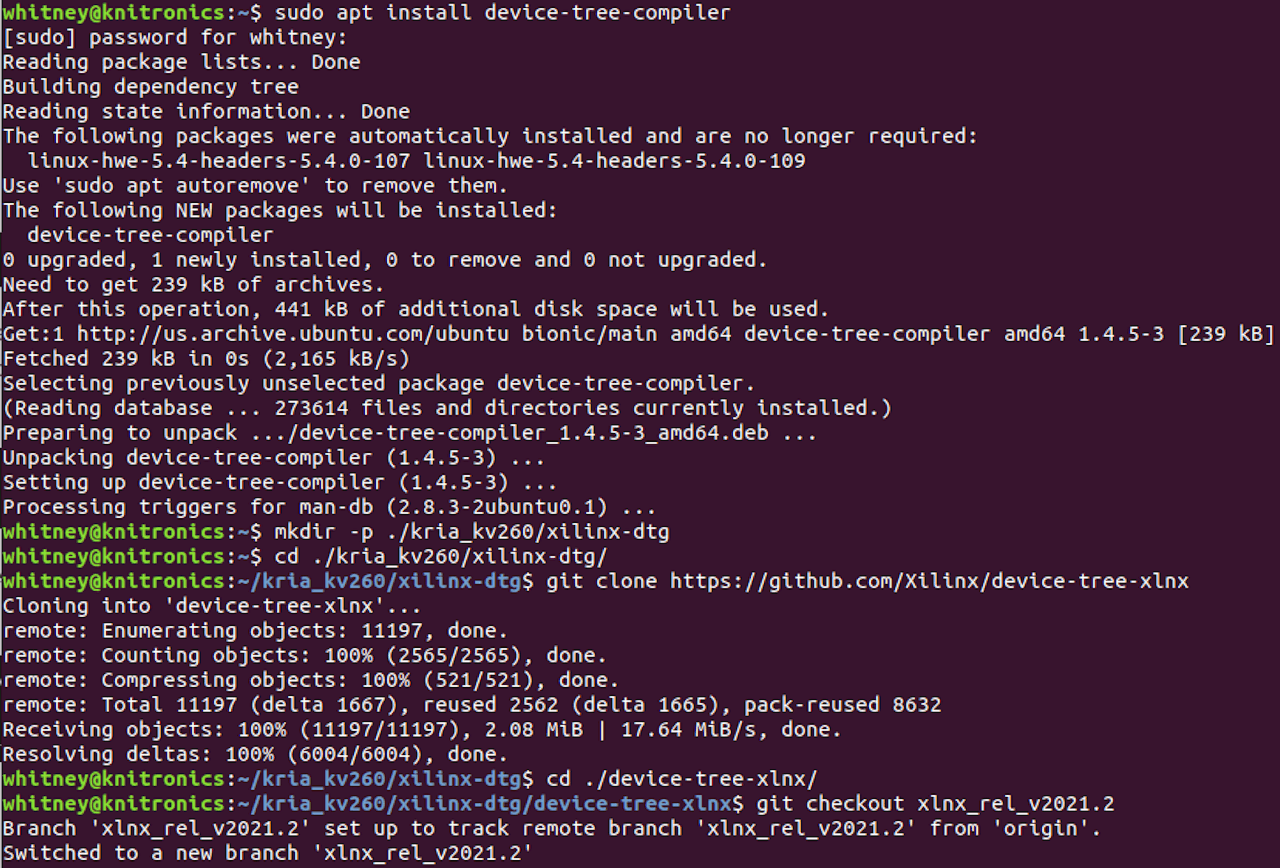Click the 'Unpacking device-tree-compiler (1.4.5-3)' line
The width and height of the screenshot is (1280, 868).
pyautogui.click(x=274, y=458)
